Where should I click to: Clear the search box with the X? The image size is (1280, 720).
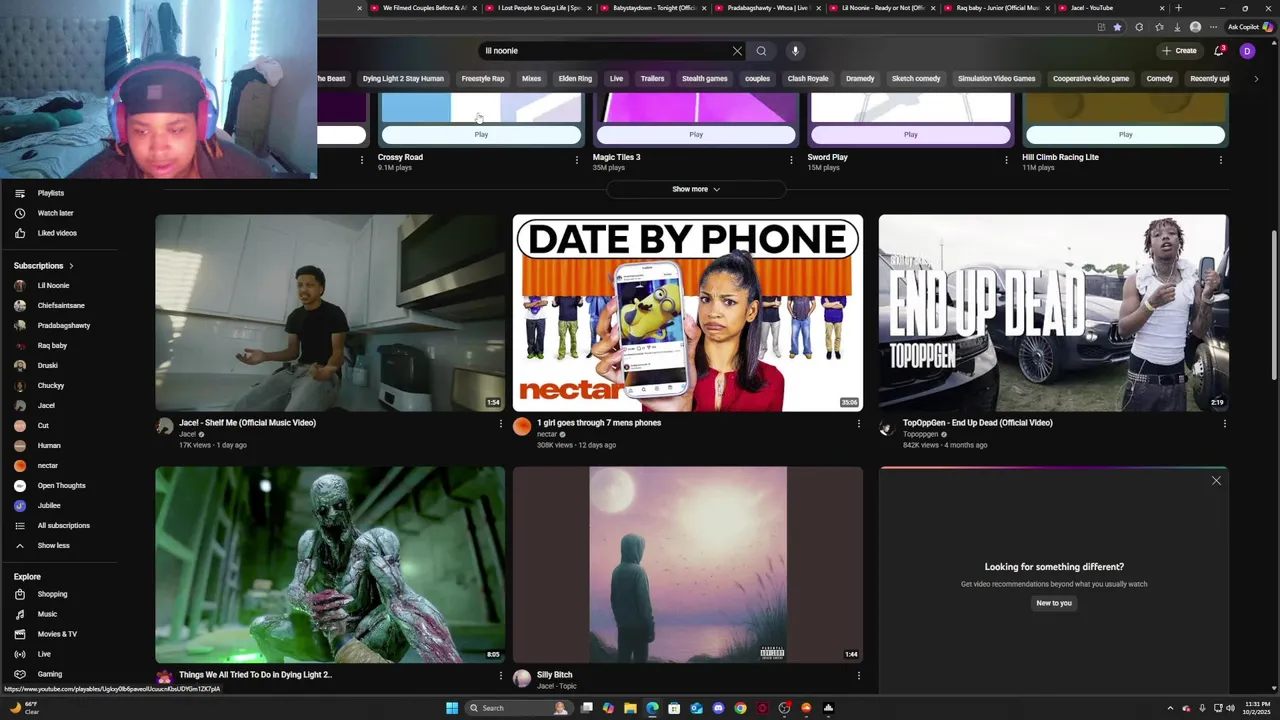pos(737,51)
